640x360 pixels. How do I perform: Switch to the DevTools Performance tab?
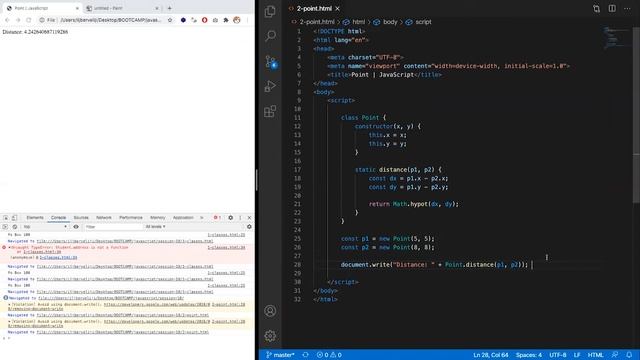pos(131,218)
